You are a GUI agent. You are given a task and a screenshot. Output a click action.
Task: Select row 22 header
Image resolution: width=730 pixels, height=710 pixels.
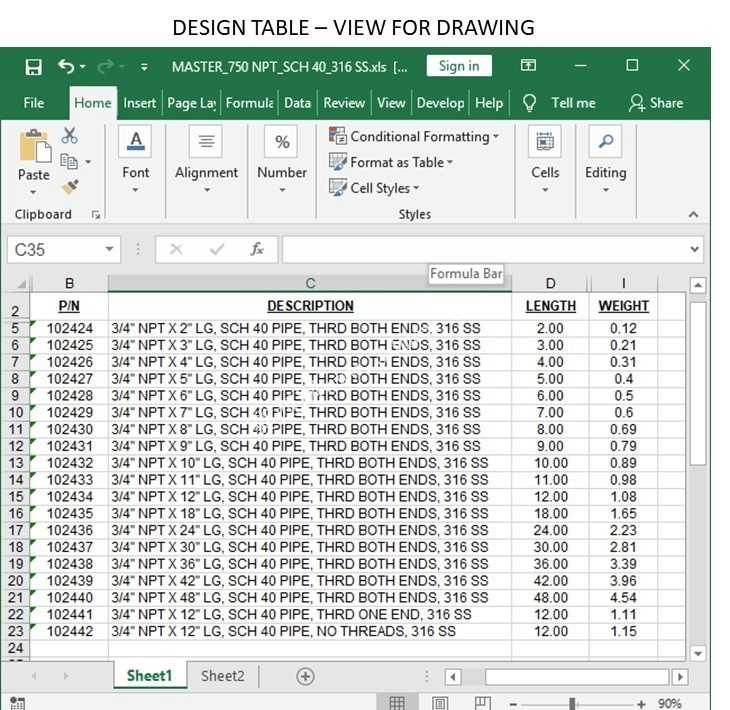(15, 615)
